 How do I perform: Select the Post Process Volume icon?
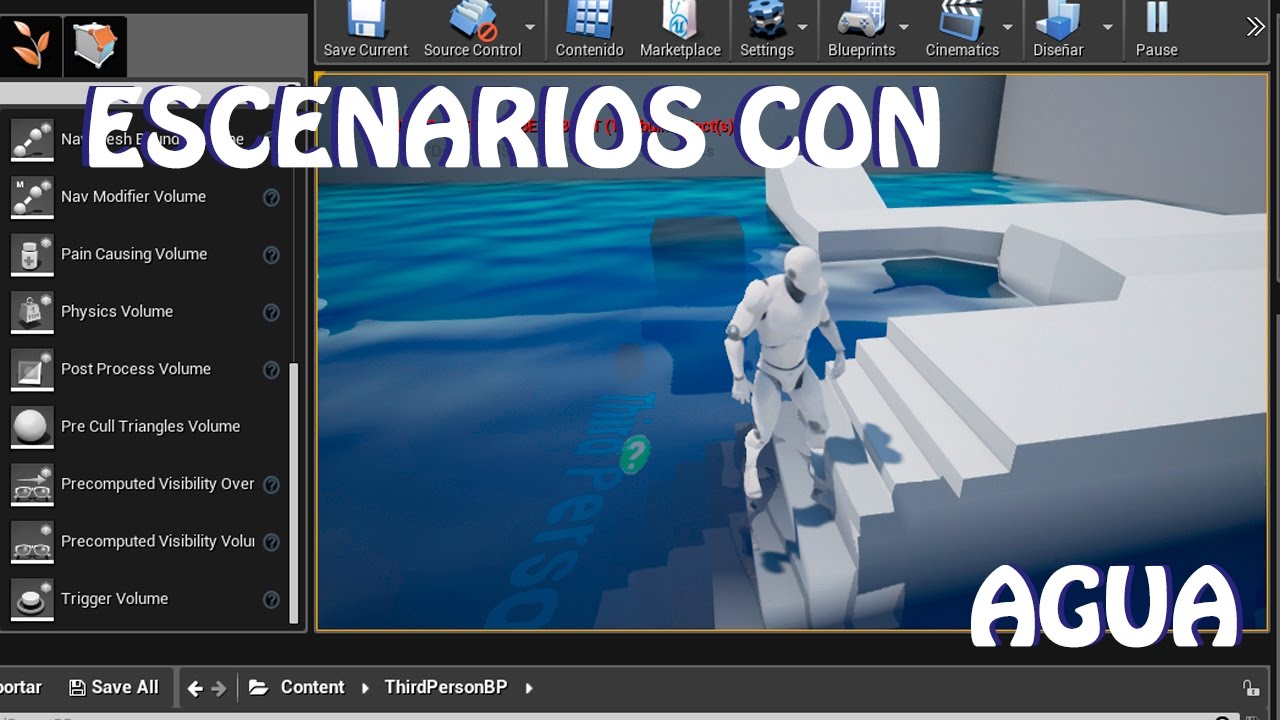pyautogui.click(x=32, y=369)
